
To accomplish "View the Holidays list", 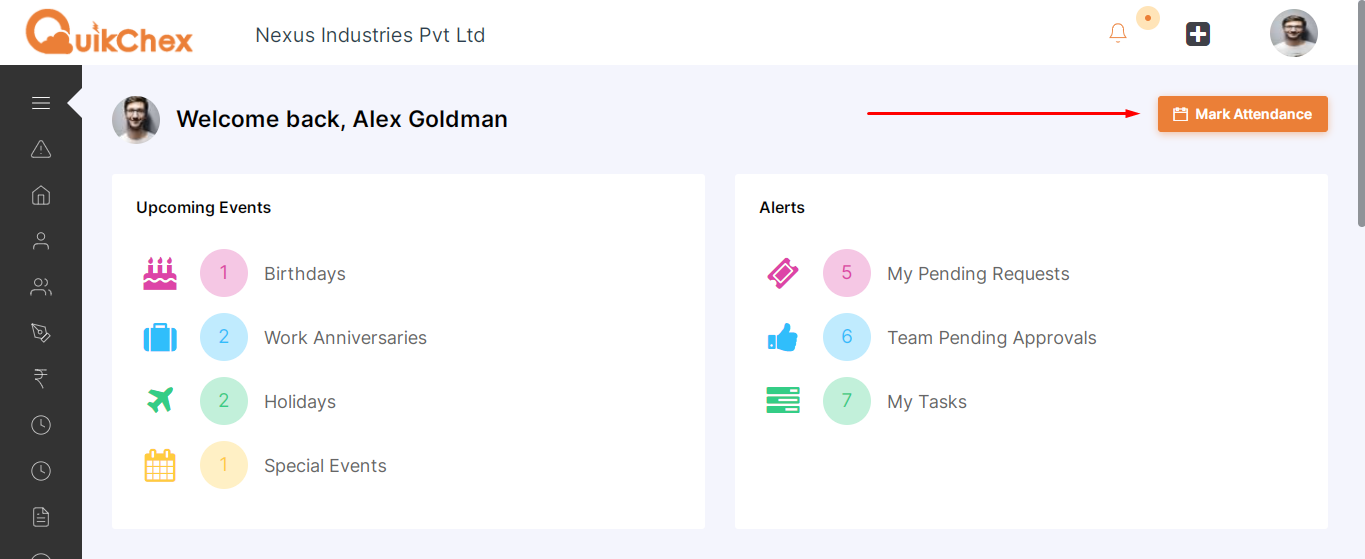I will 300,402.
